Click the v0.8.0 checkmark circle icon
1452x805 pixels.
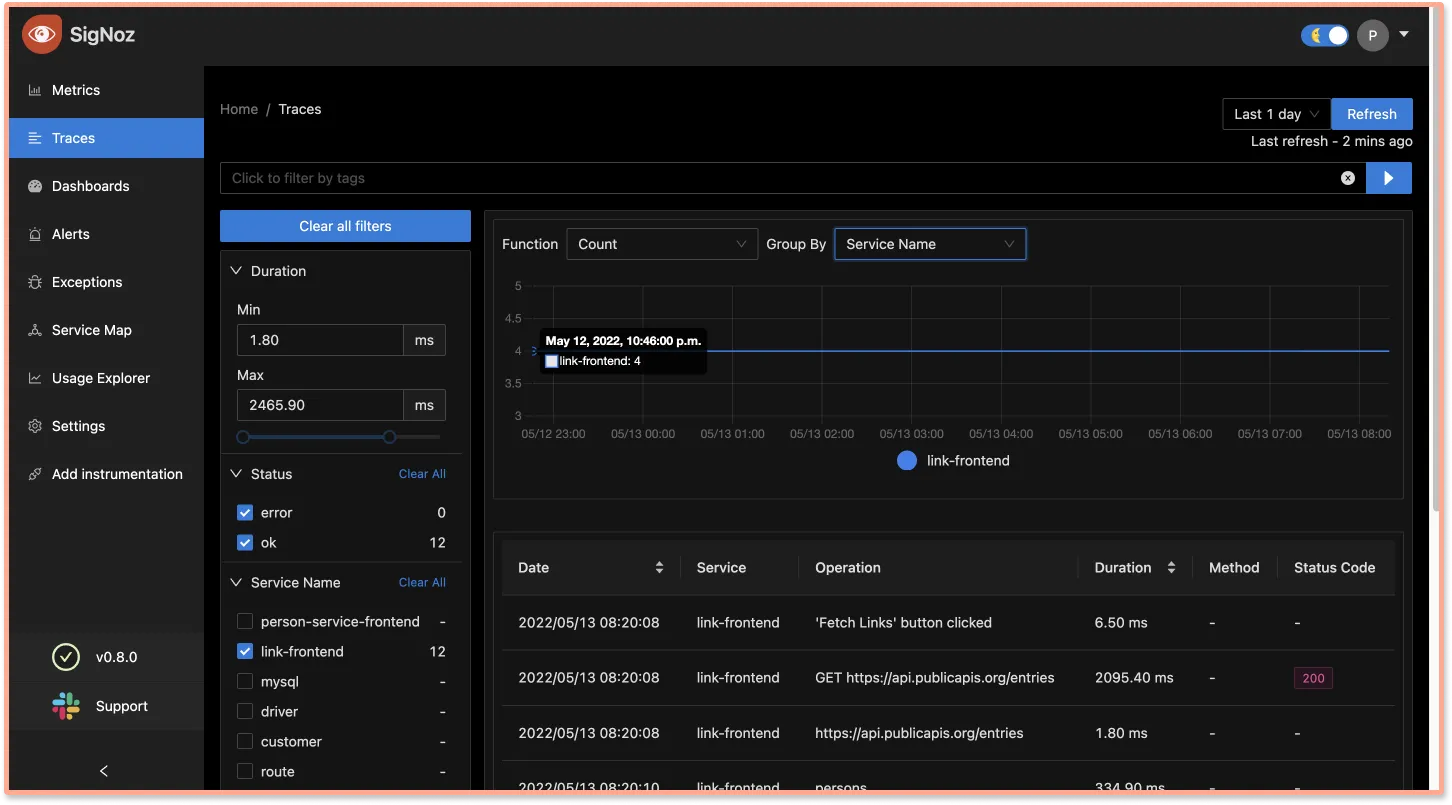65,657
